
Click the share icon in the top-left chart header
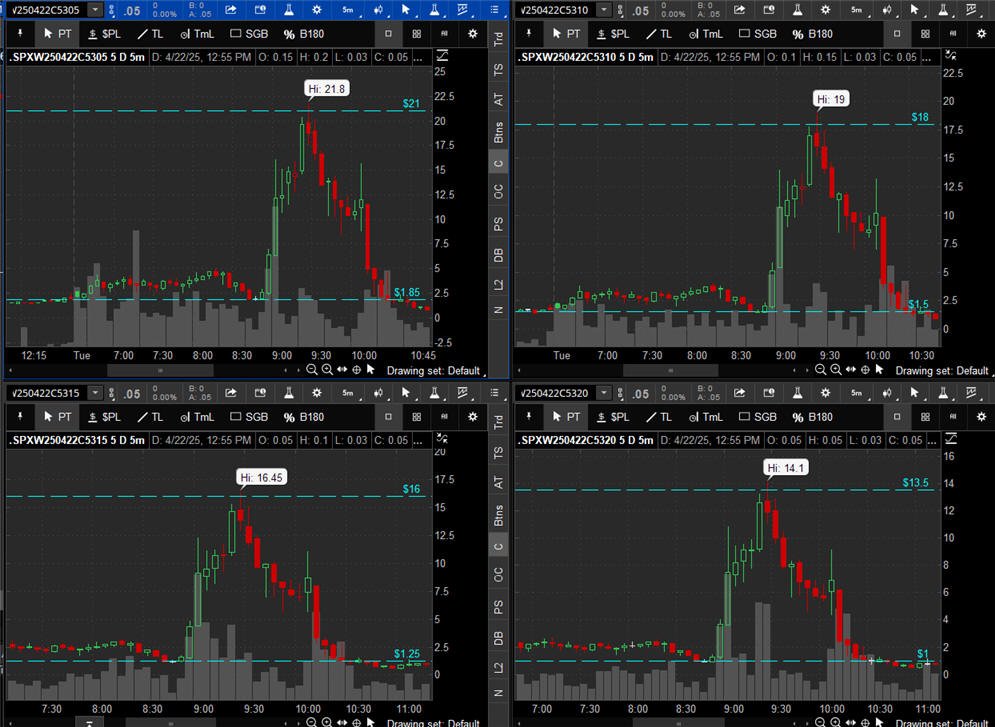[x=231, y=9]
